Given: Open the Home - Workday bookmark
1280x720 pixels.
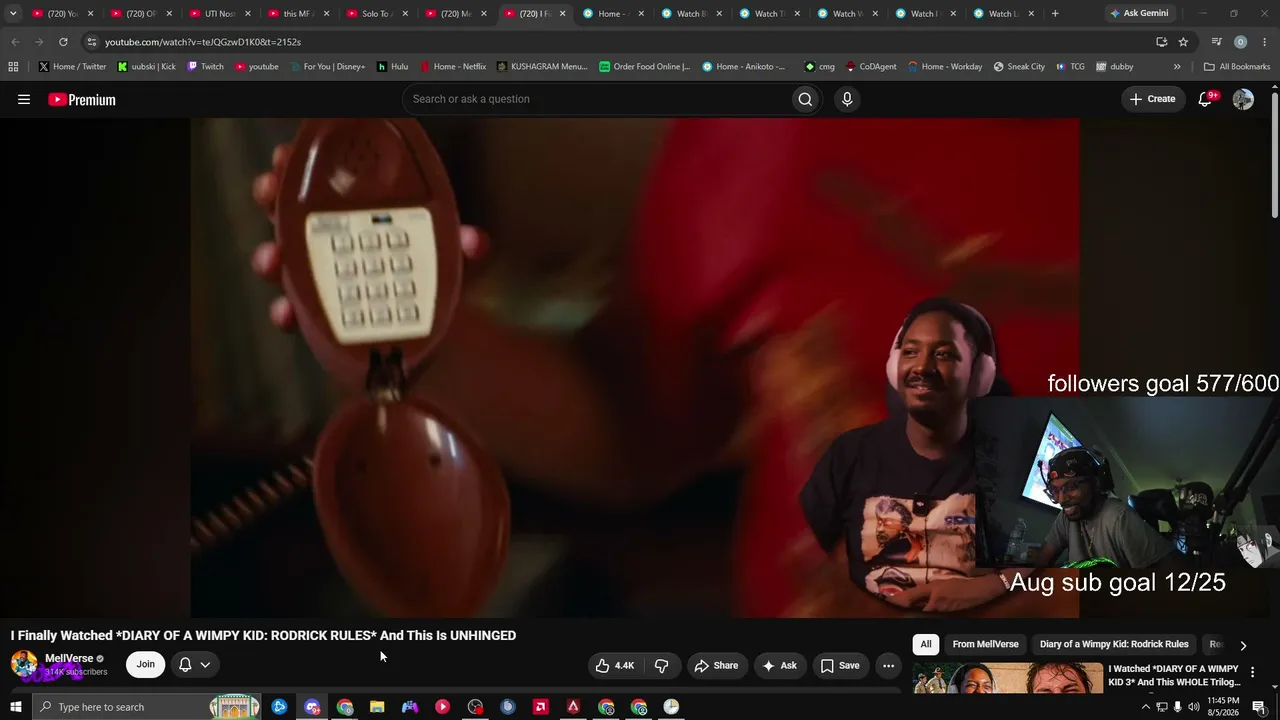Looking at the screenshot, I should tap(945, 67).
